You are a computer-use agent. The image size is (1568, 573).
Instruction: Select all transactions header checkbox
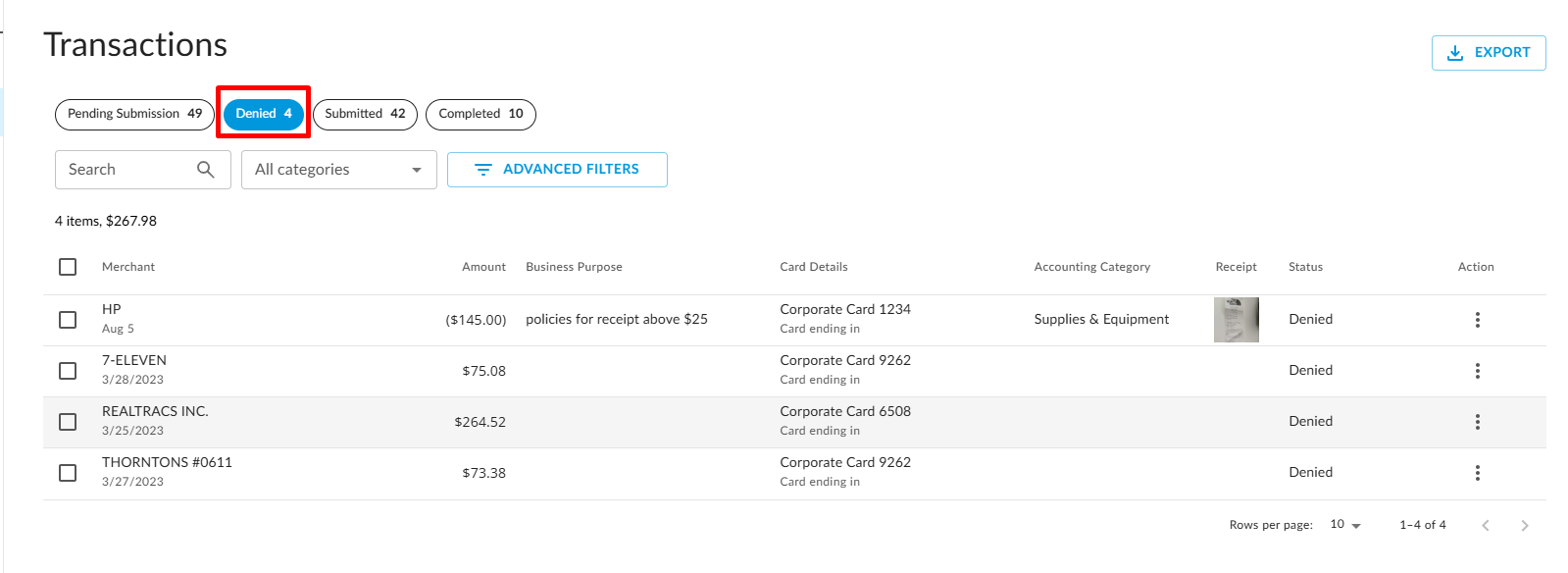pyautogui.click(x=68, y=267)
